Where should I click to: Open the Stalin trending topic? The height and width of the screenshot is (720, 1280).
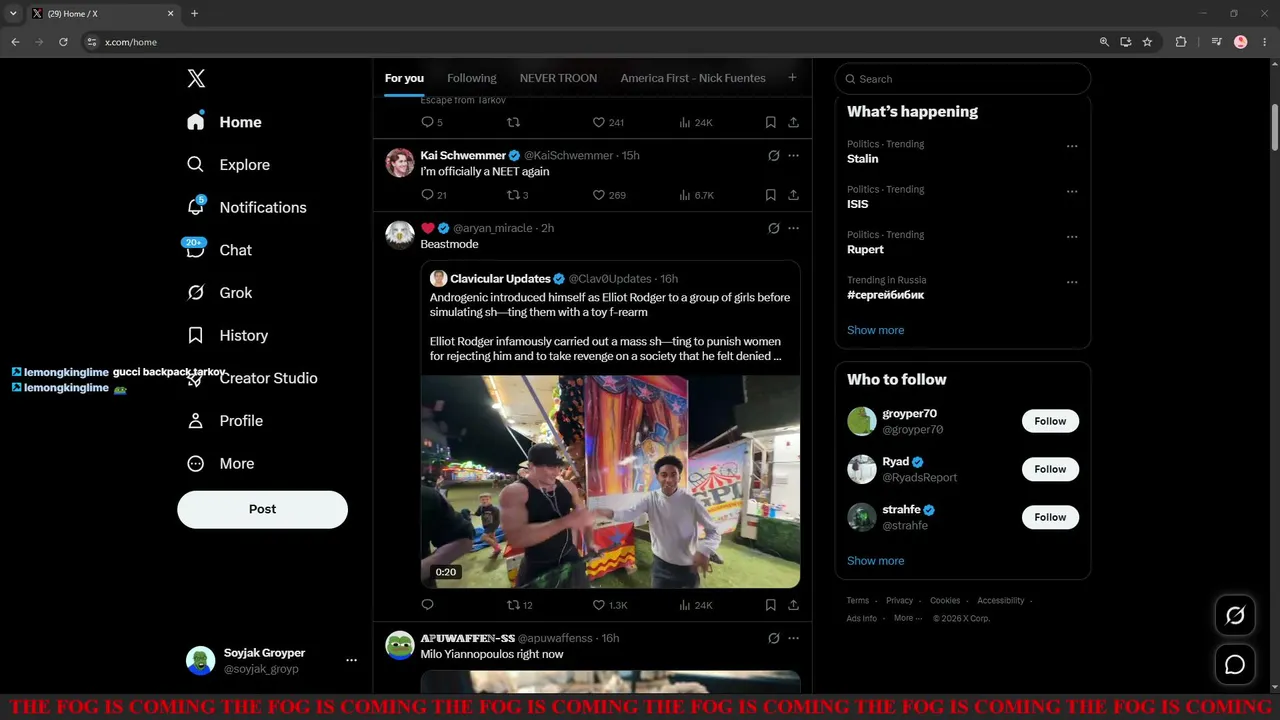tap(863, 159)
